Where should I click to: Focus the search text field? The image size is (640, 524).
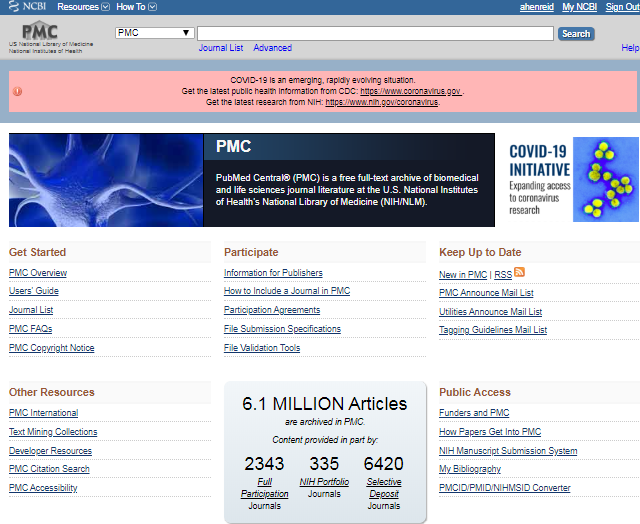click(x=375, y=33)
